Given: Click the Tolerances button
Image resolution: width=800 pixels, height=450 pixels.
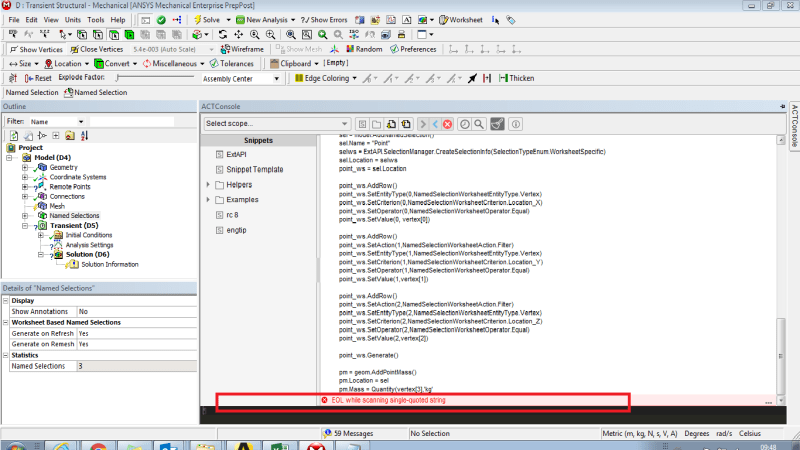Looking at the screenshot, I should pos(231,64).
